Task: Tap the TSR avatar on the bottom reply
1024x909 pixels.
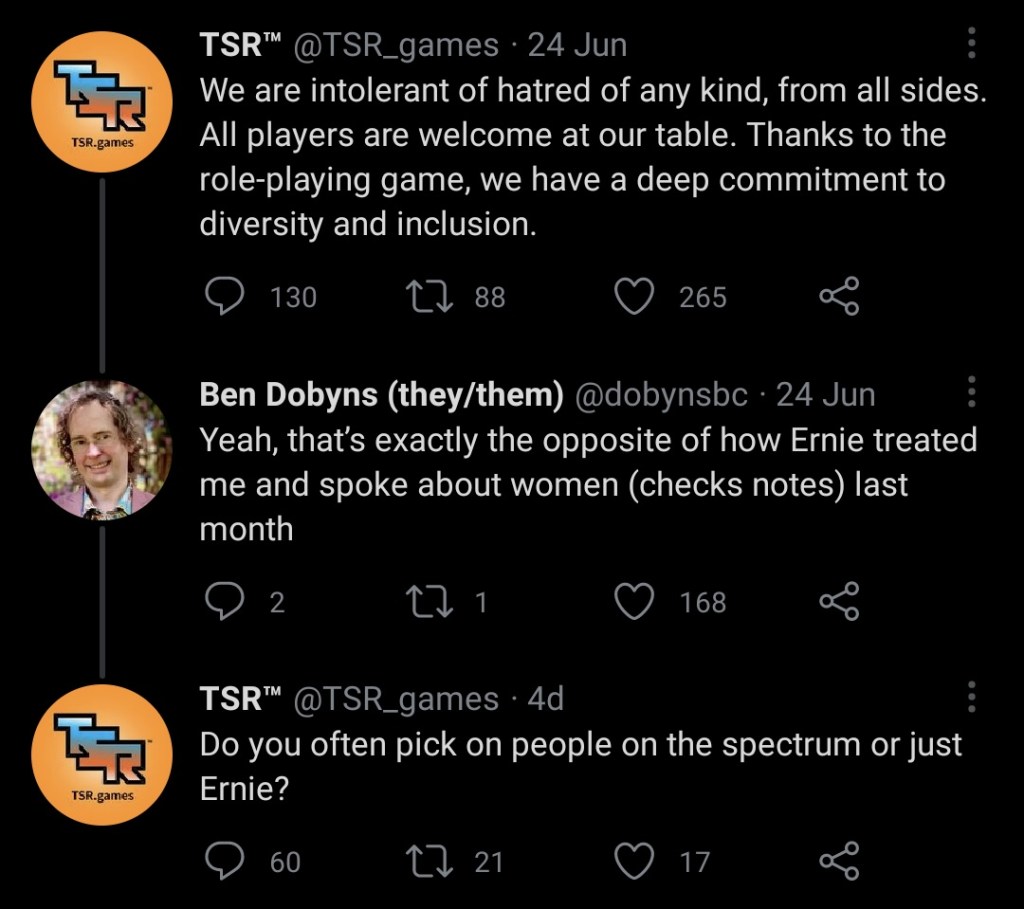Action: tap(102, 755)
